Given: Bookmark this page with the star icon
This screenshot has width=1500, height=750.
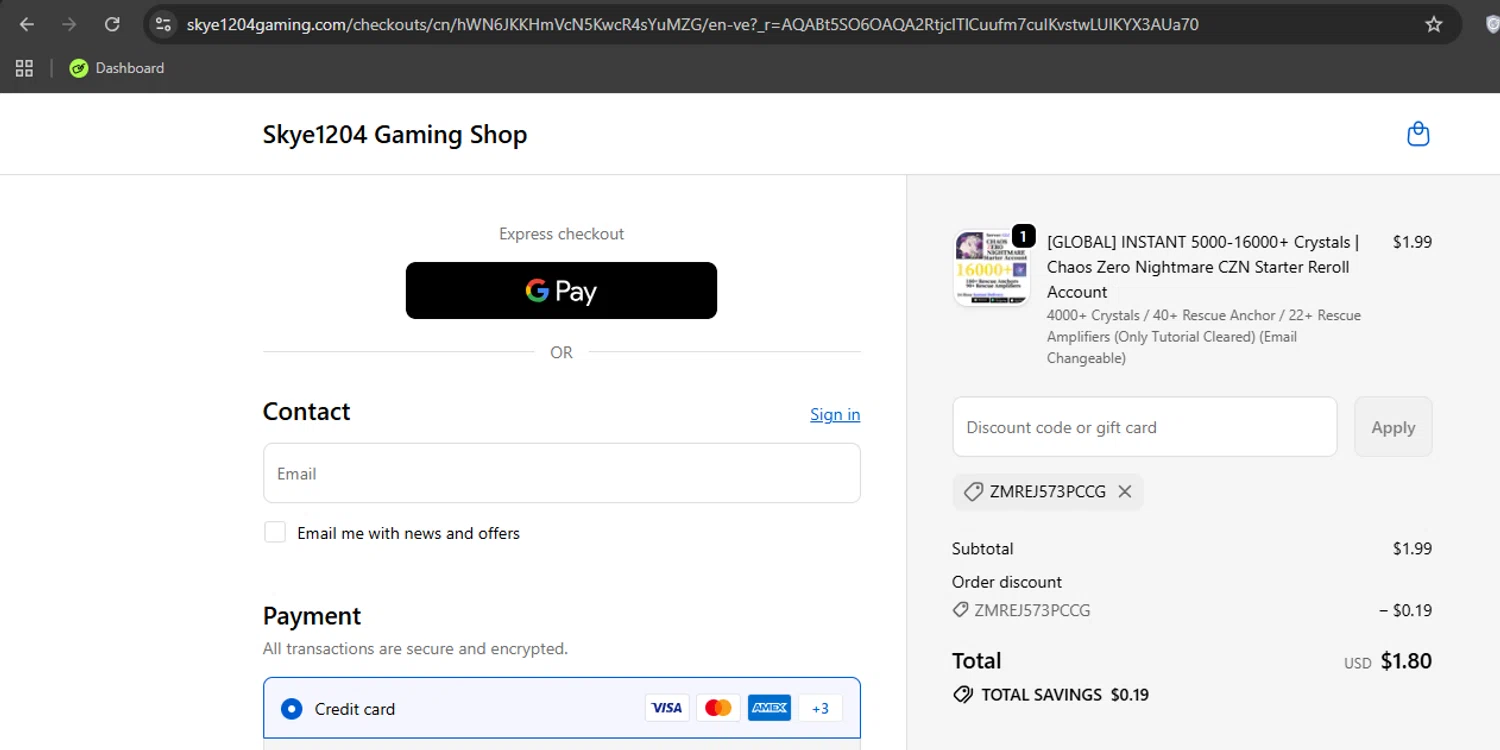Looking at the screenshot, I should point(1433,24).
